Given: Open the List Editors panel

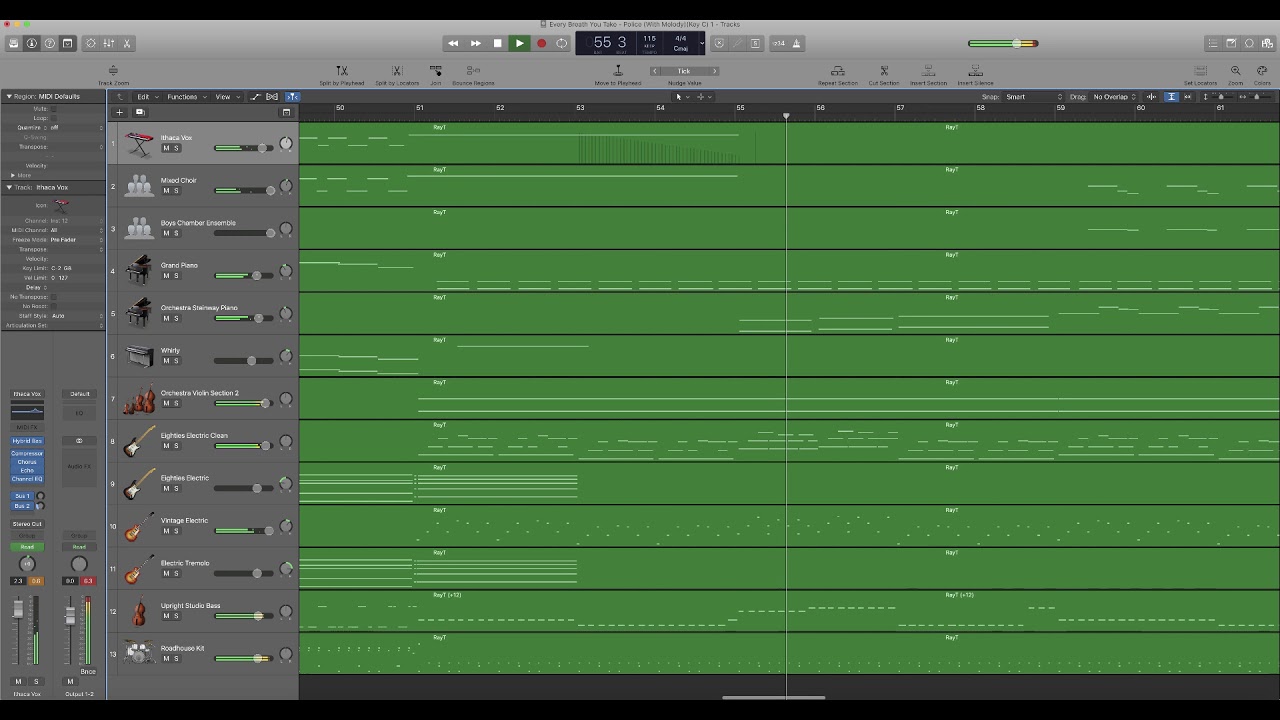Looking at the screenshot, I should coord(1213,43).
